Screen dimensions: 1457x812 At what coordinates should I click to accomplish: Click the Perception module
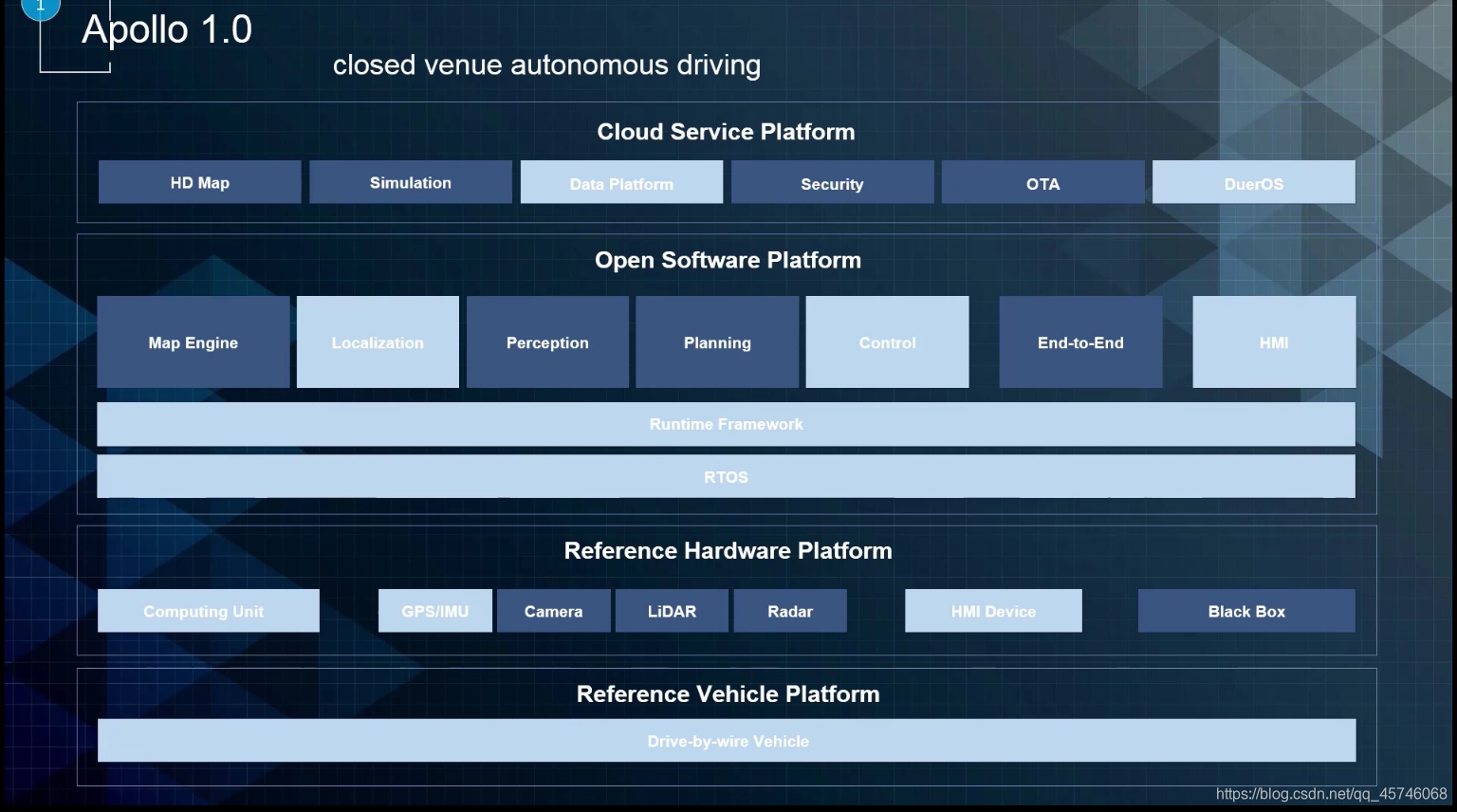tap(547, 341)
